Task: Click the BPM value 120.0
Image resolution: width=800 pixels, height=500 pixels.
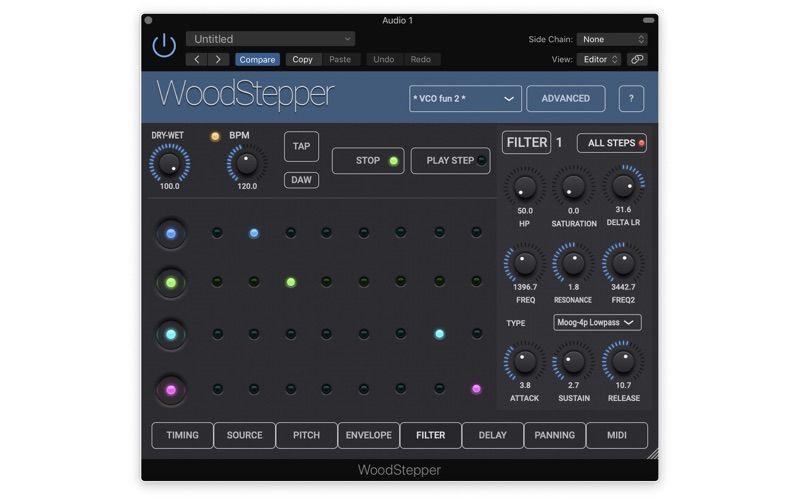Action: pos(247,187)
